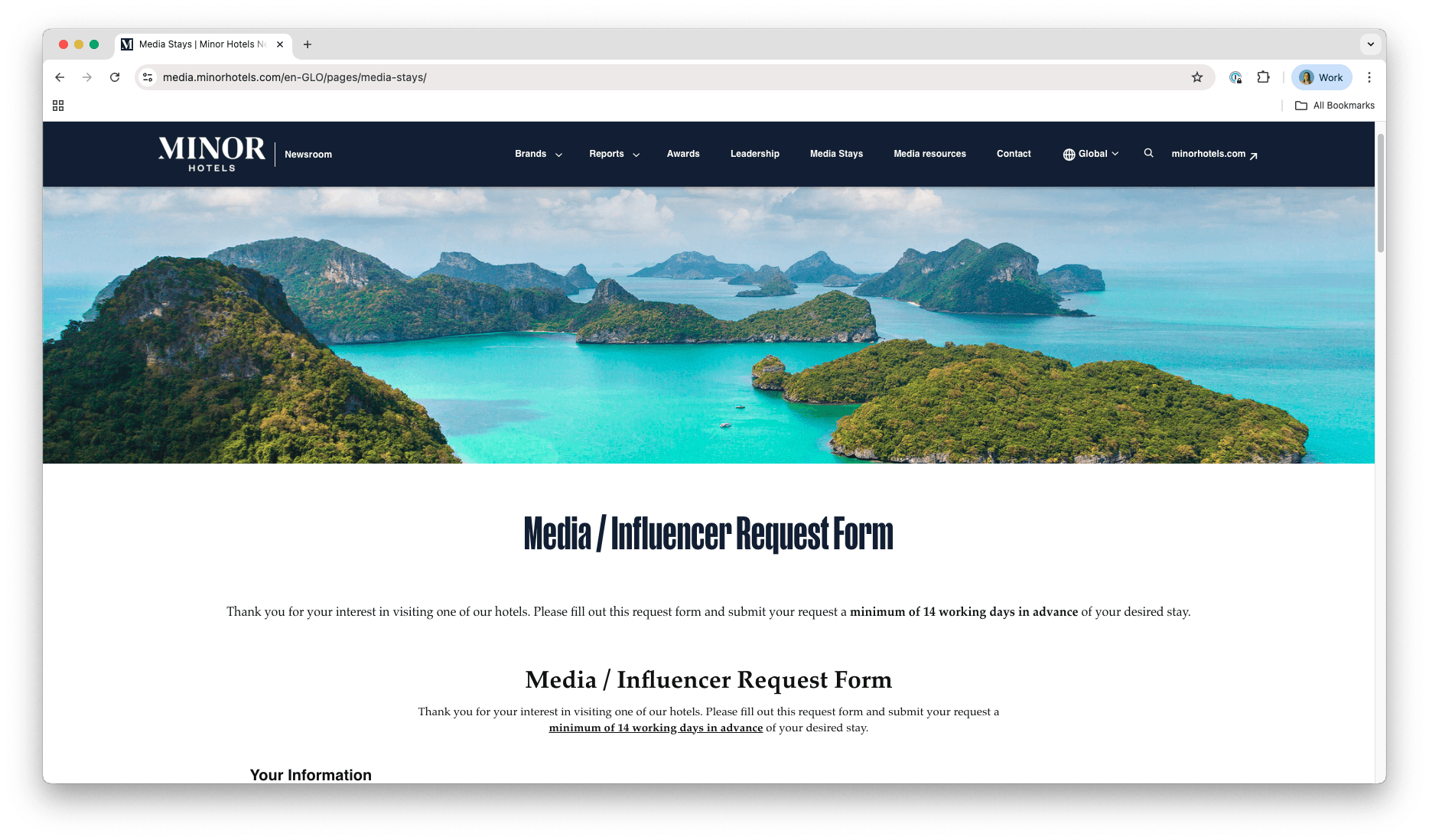The image size is (1429, 840).
Task: Click the browser forward arrow
Action: [87, 77]
